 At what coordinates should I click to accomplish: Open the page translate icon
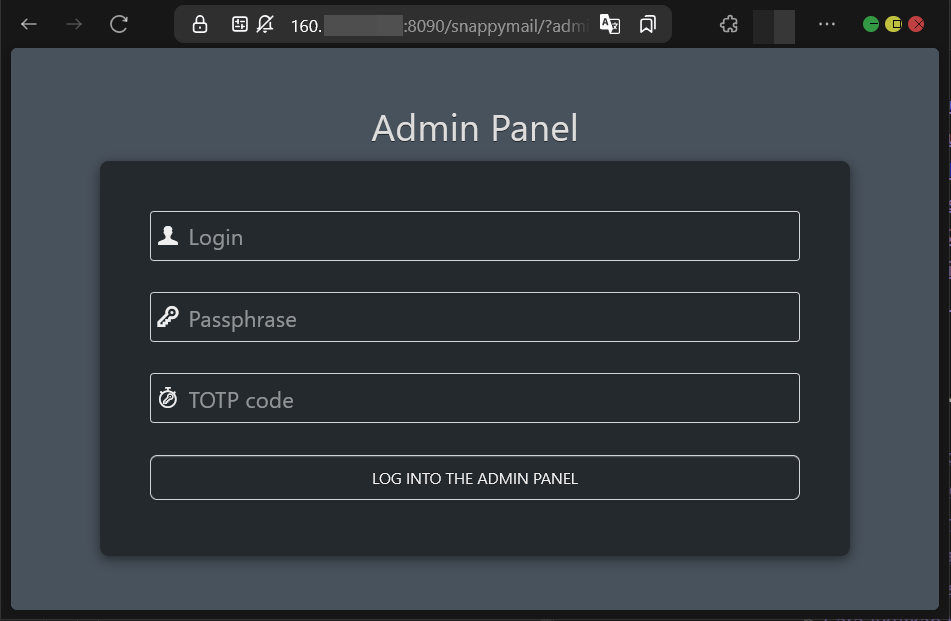point(610,24)
